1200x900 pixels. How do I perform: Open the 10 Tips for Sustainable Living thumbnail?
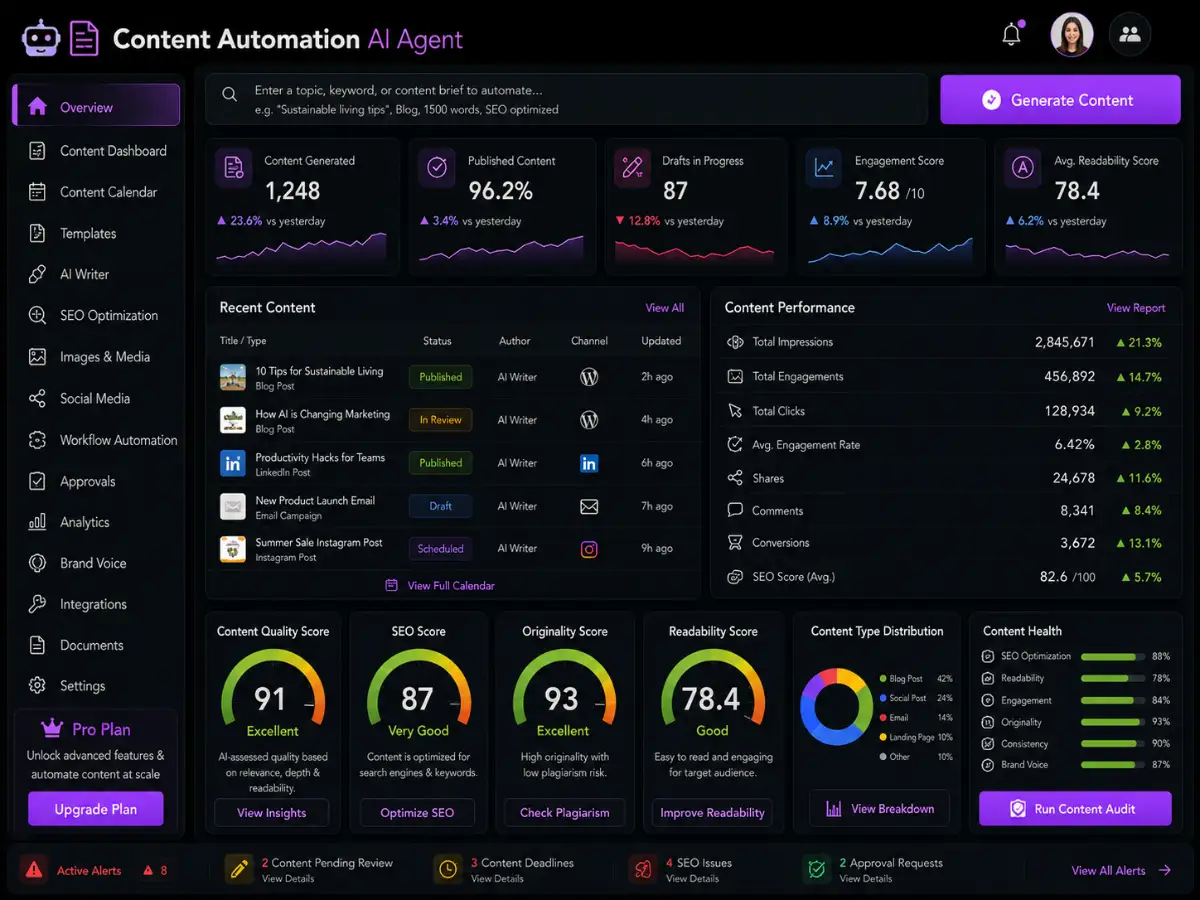click(233, 377)
